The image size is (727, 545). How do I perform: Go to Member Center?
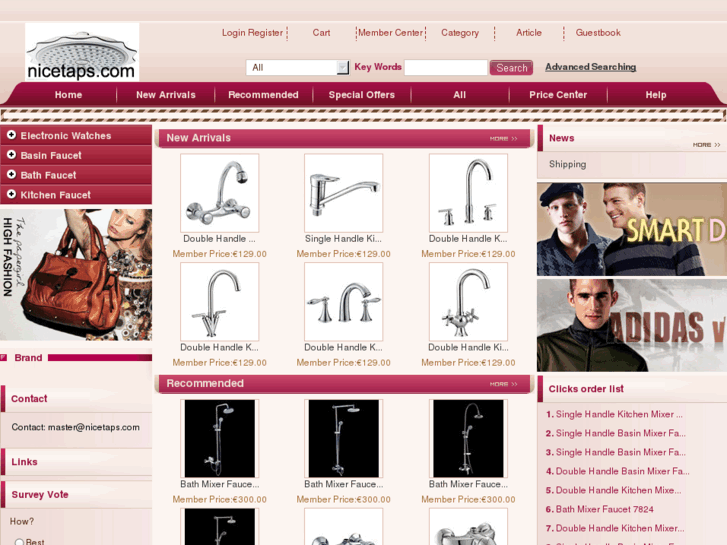pos(390,32)
